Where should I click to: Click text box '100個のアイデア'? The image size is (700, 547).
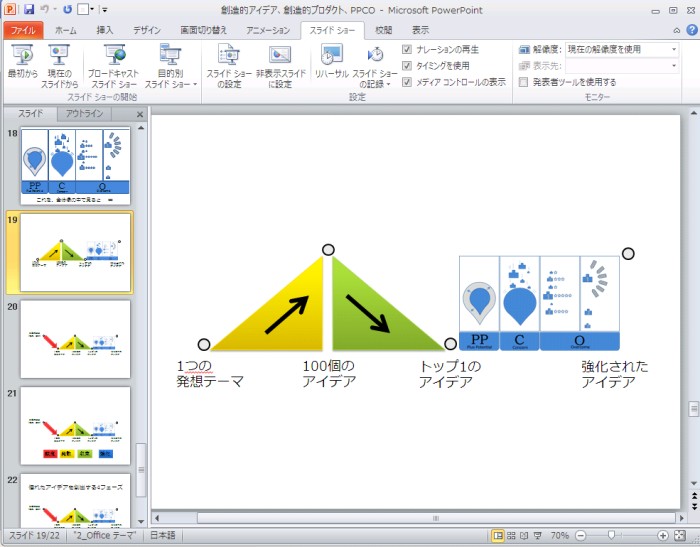pos(329,374)
